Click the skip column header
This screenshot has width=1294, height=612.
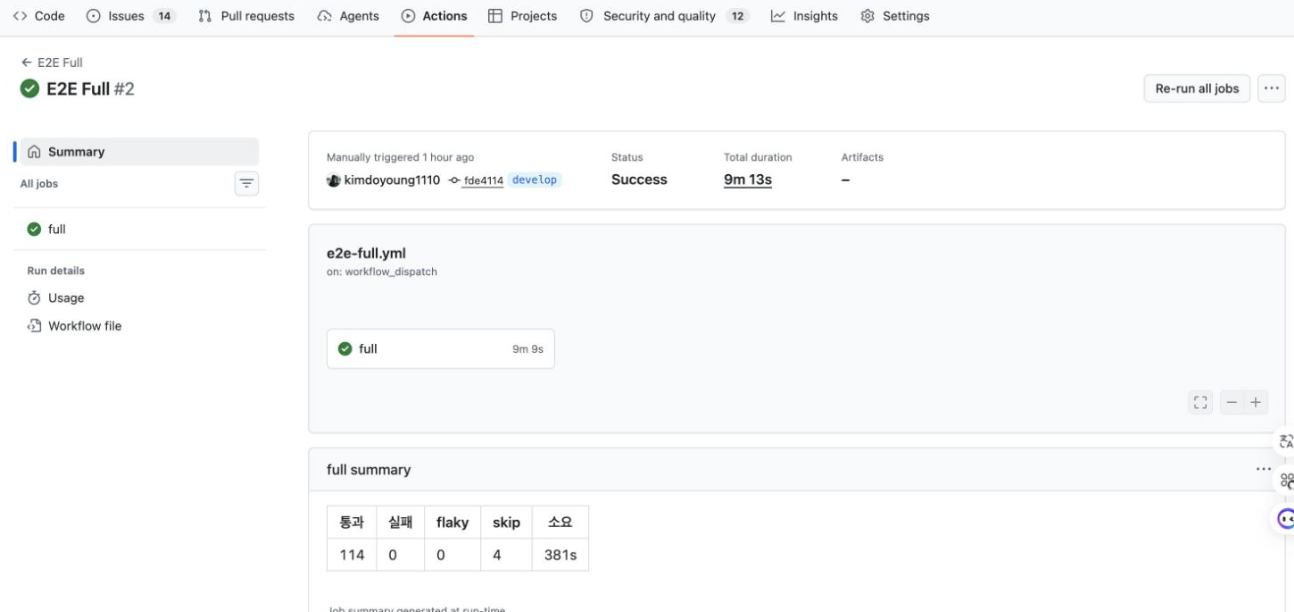(x=506, y=522)
